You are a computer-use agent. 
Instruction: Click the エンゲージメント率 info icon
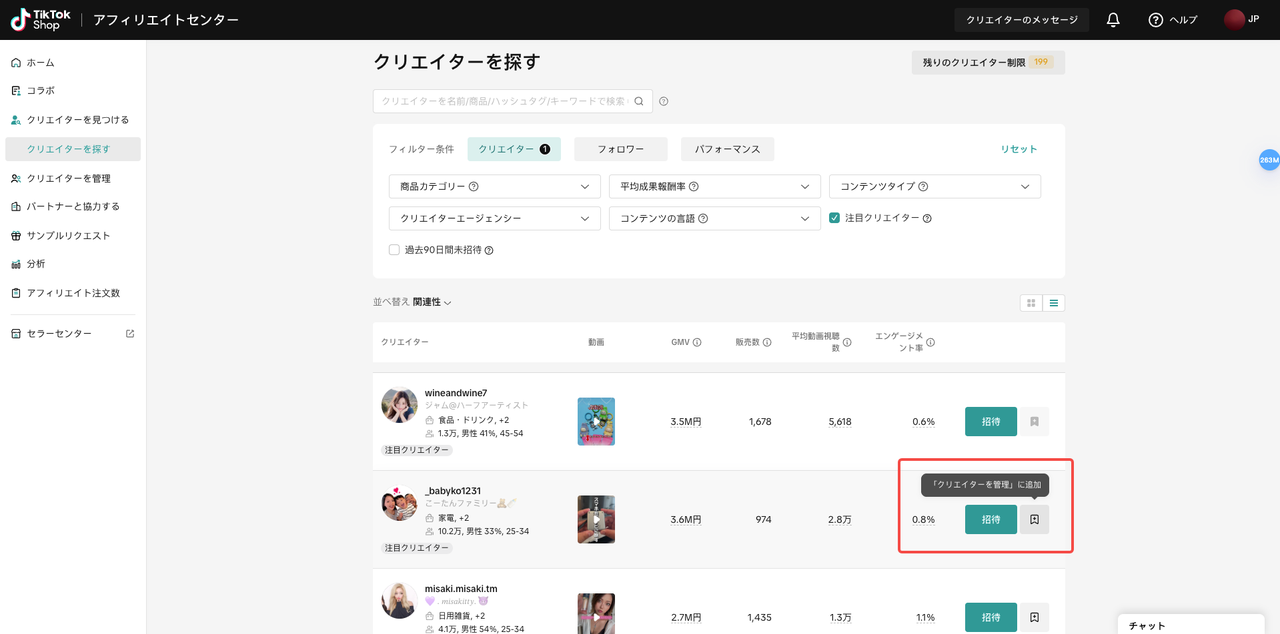tap(930, 342)
